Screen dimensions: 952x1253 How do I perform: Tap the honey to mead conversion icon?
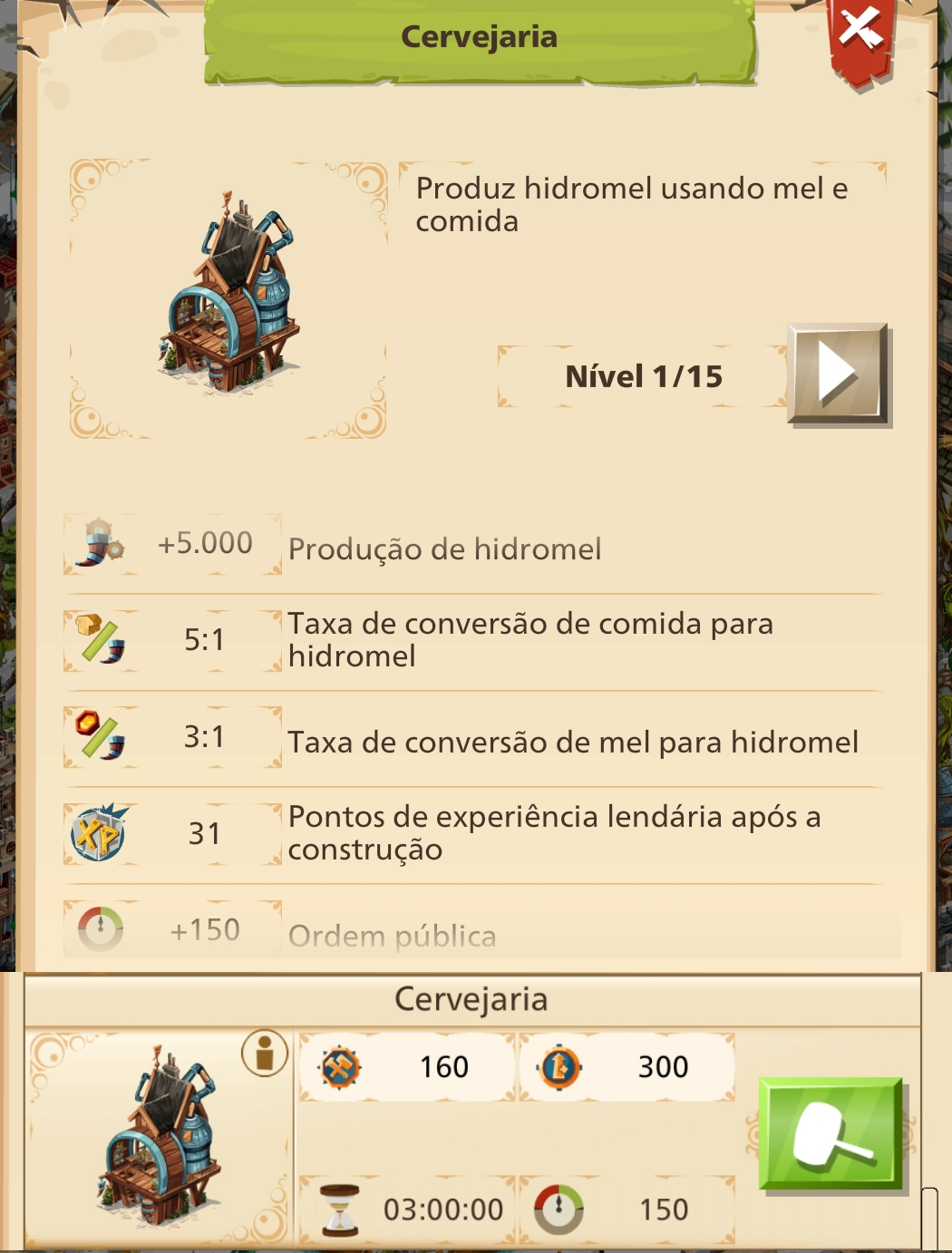click(x=101, y=735)
